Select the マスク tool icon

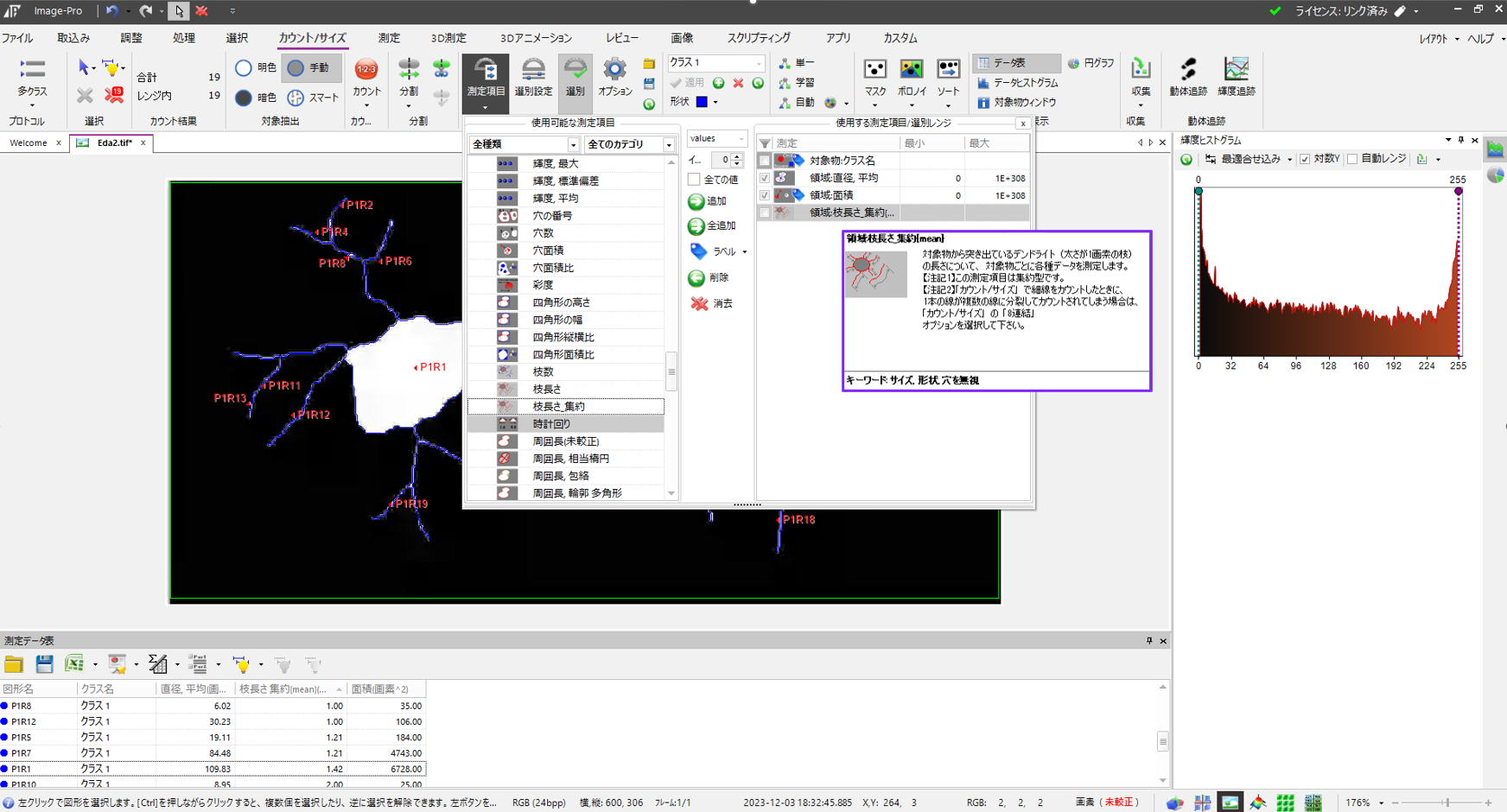tap(874, 71)
